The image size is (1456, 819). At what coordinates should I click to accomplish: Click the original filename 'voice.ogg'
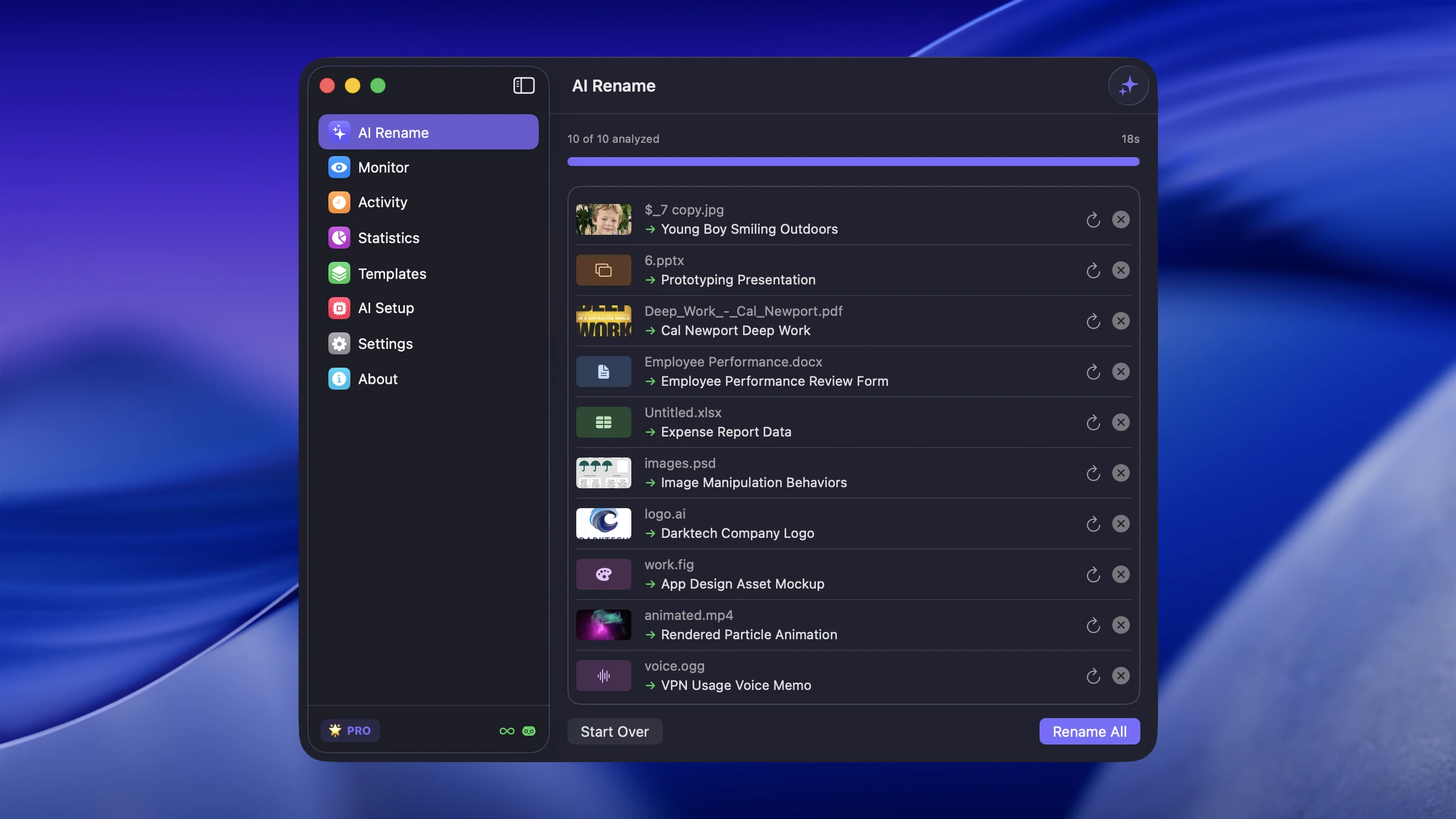click(674, 666)
